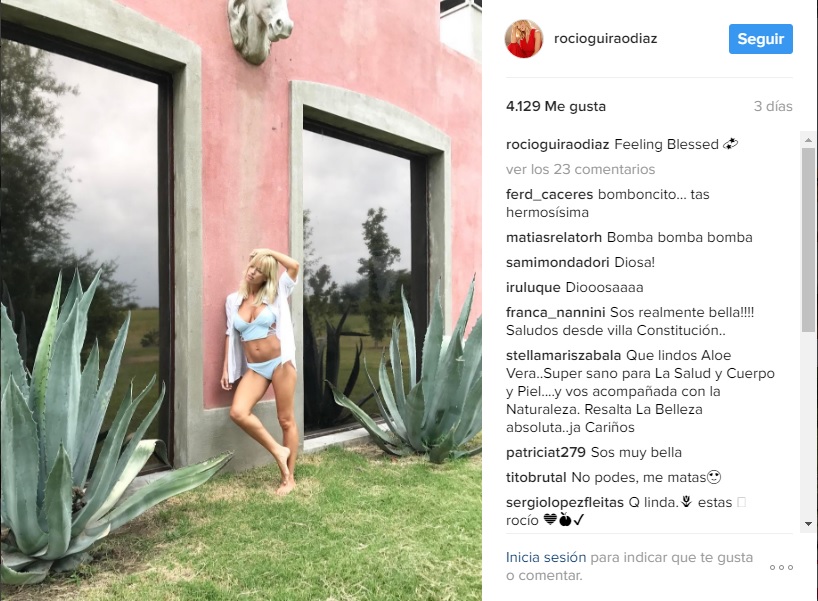Click the comments scrollbar up arrow
Screen dimensions: 818x601
coord(808,140)
